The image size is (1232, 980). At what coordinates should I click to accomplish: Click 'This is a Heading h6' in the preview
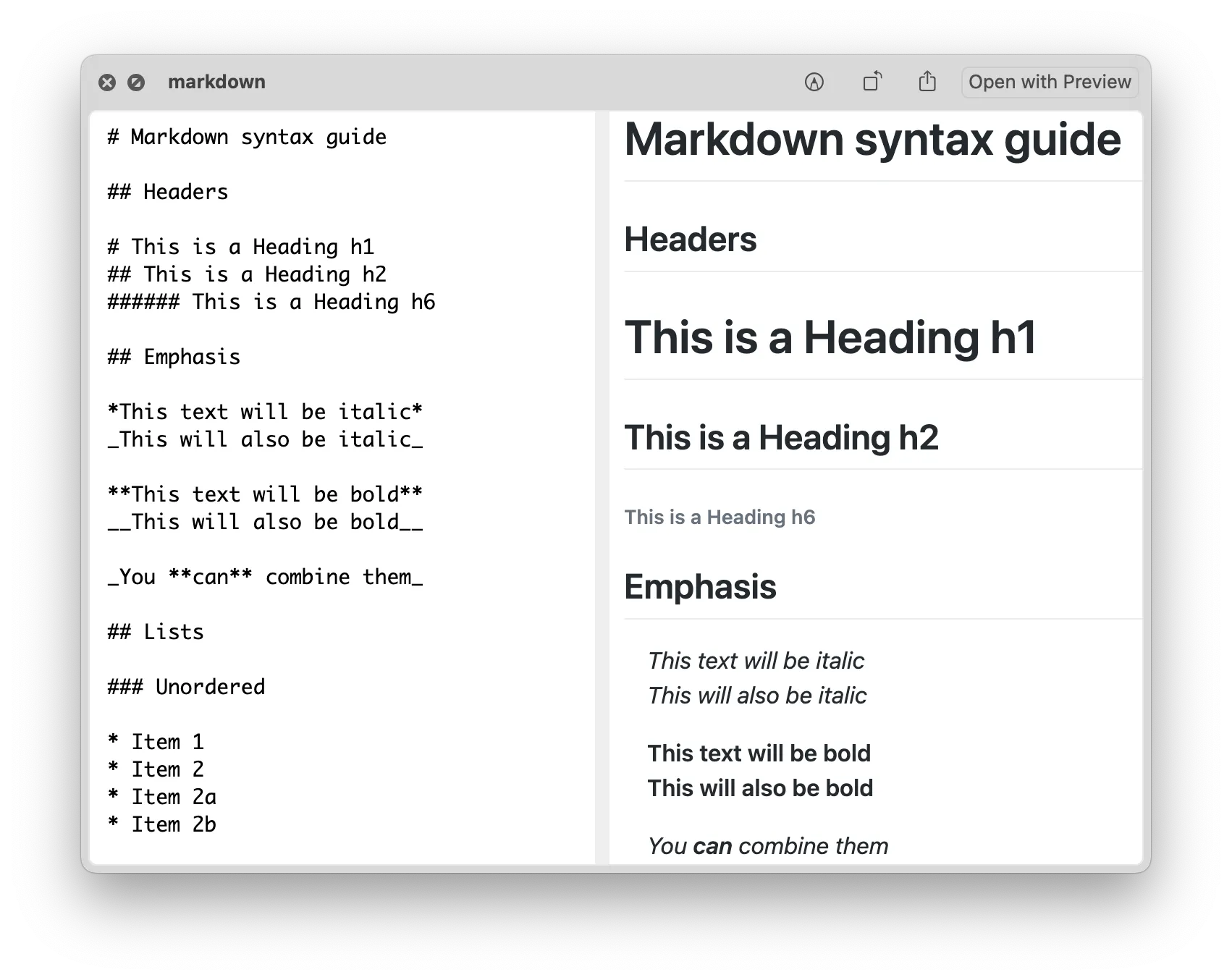tap(720, 517)
